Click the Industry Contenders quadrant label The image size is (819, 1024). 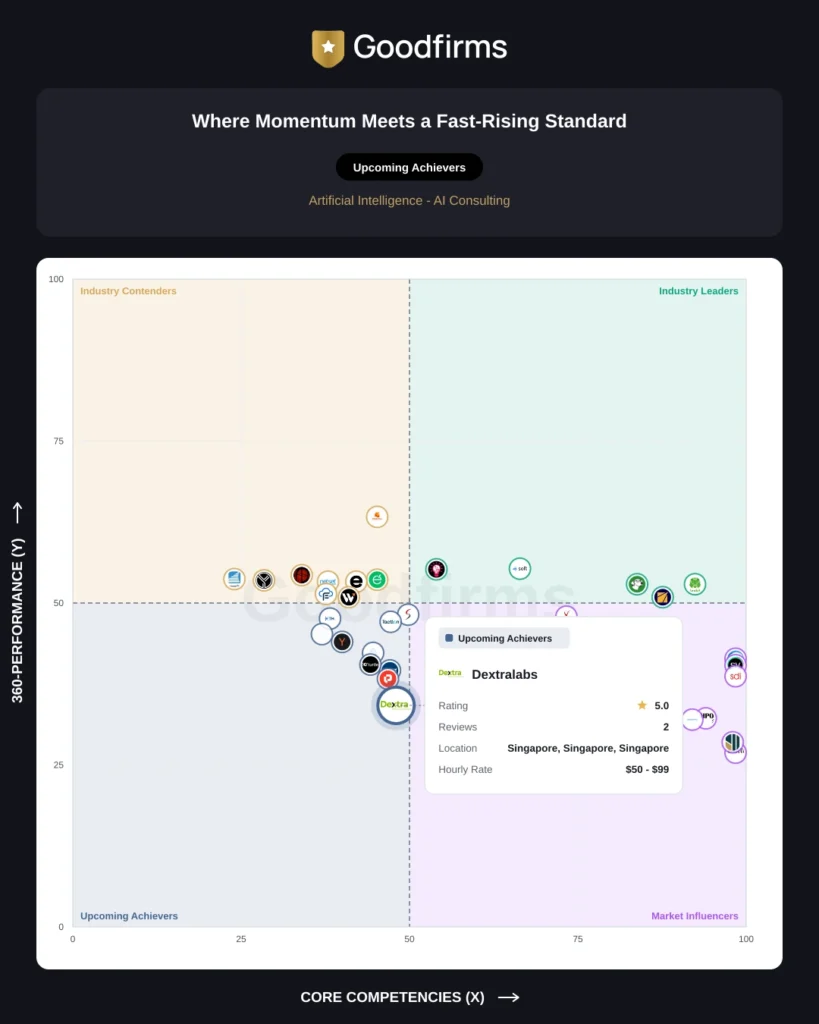(x=128, y=291)
